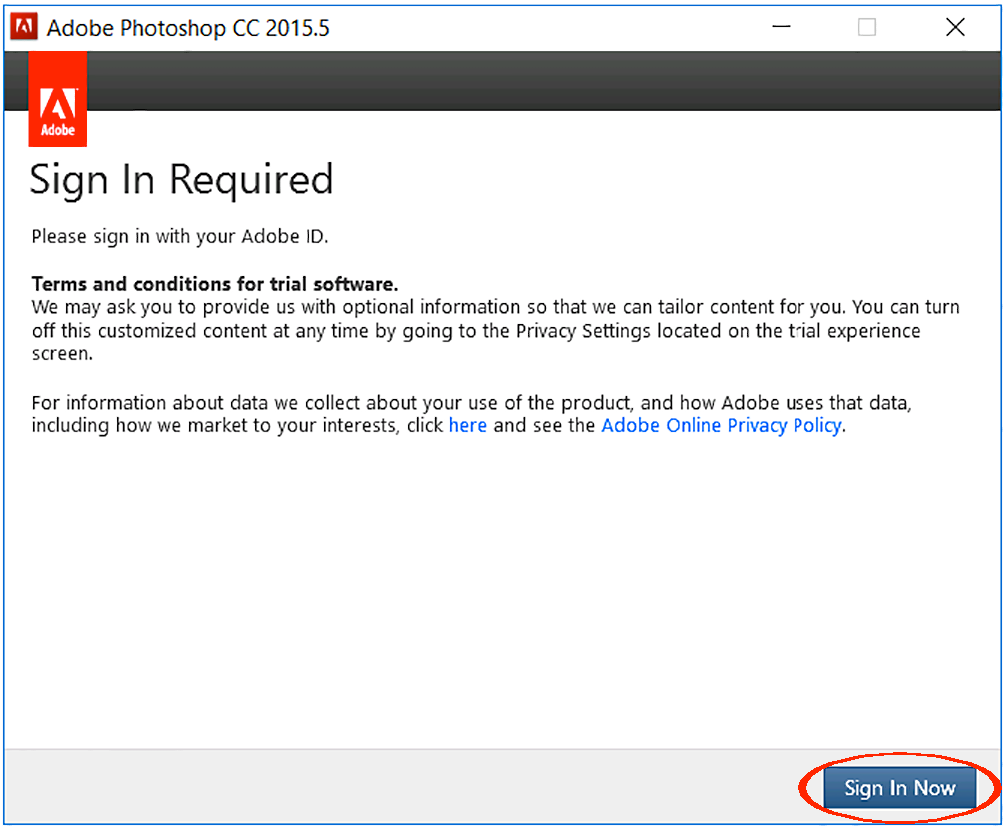Image resolution: width=1005 pixels, height=828 pixels.
Task: Minimize the Photoshop CC 2015.5 window
Action: tap(781, 27)
